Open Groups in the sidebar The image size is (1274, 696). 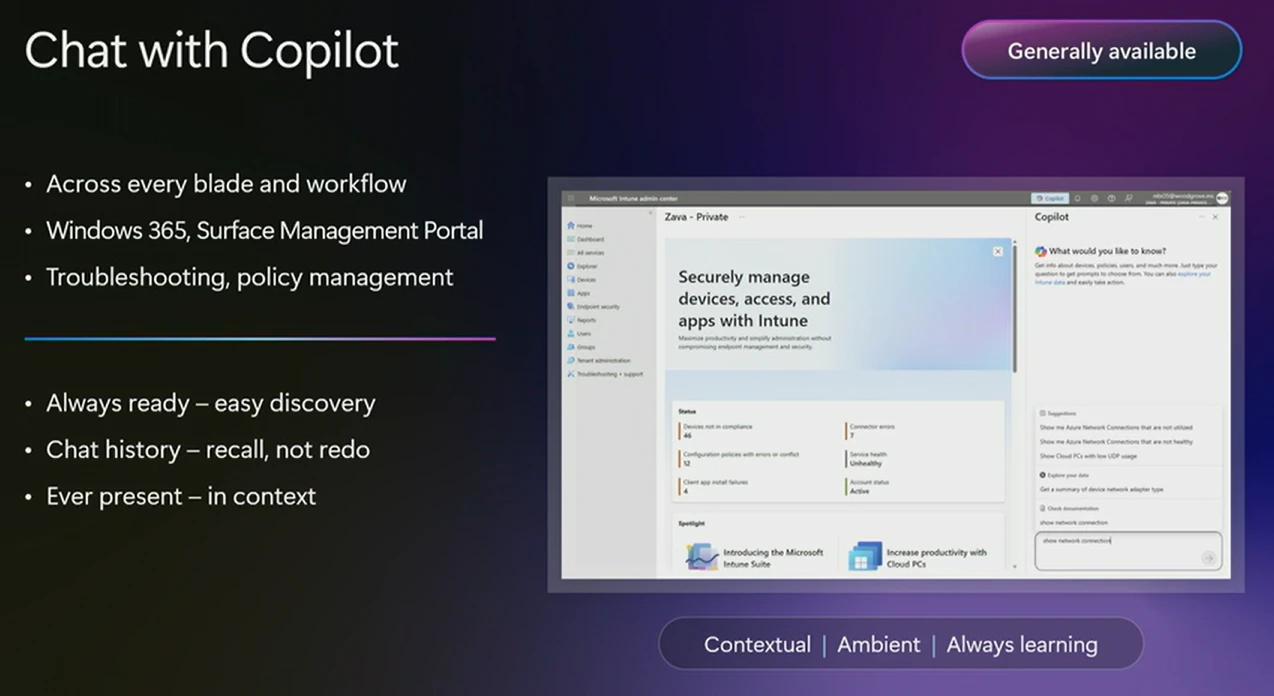coord(581,347)
